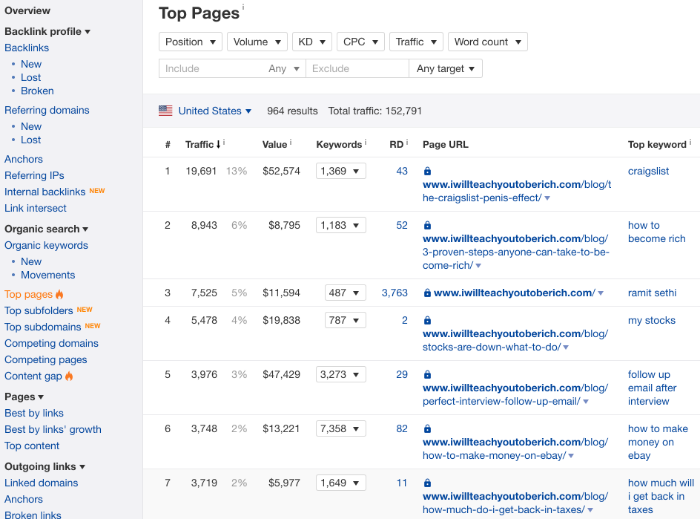The height and width of the screenshot is (519, 700).
Task: Click the lock icon in the craigslist row
Action: 427,171
